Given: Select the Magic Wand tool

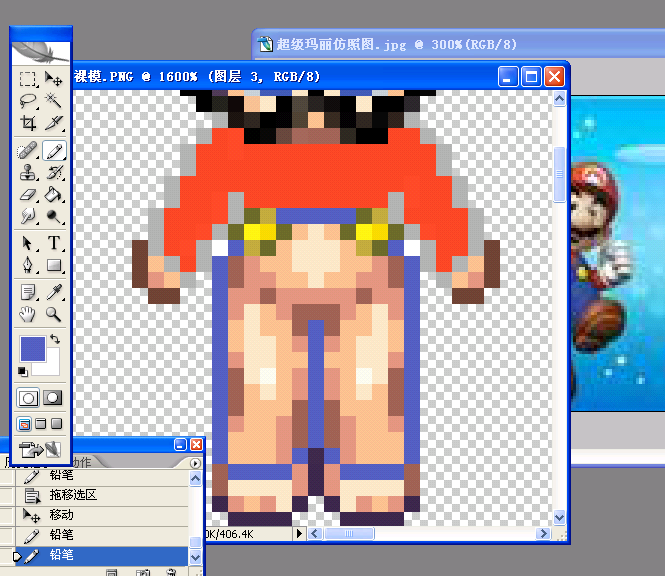Looking at the screenshot, I should [54, 101].
